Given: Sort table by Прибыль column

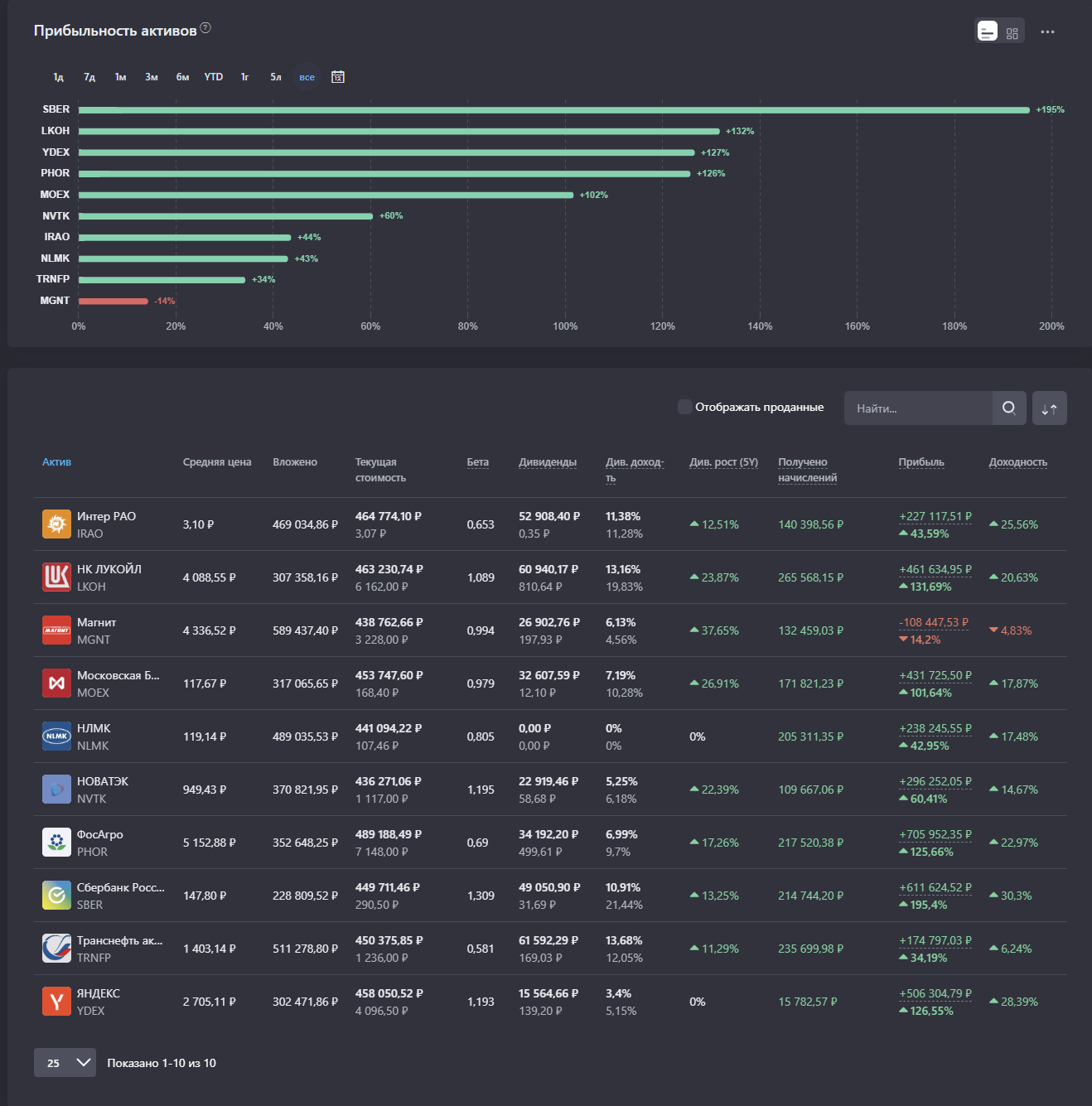Looking at the screenshot, I should click(921, 462).
